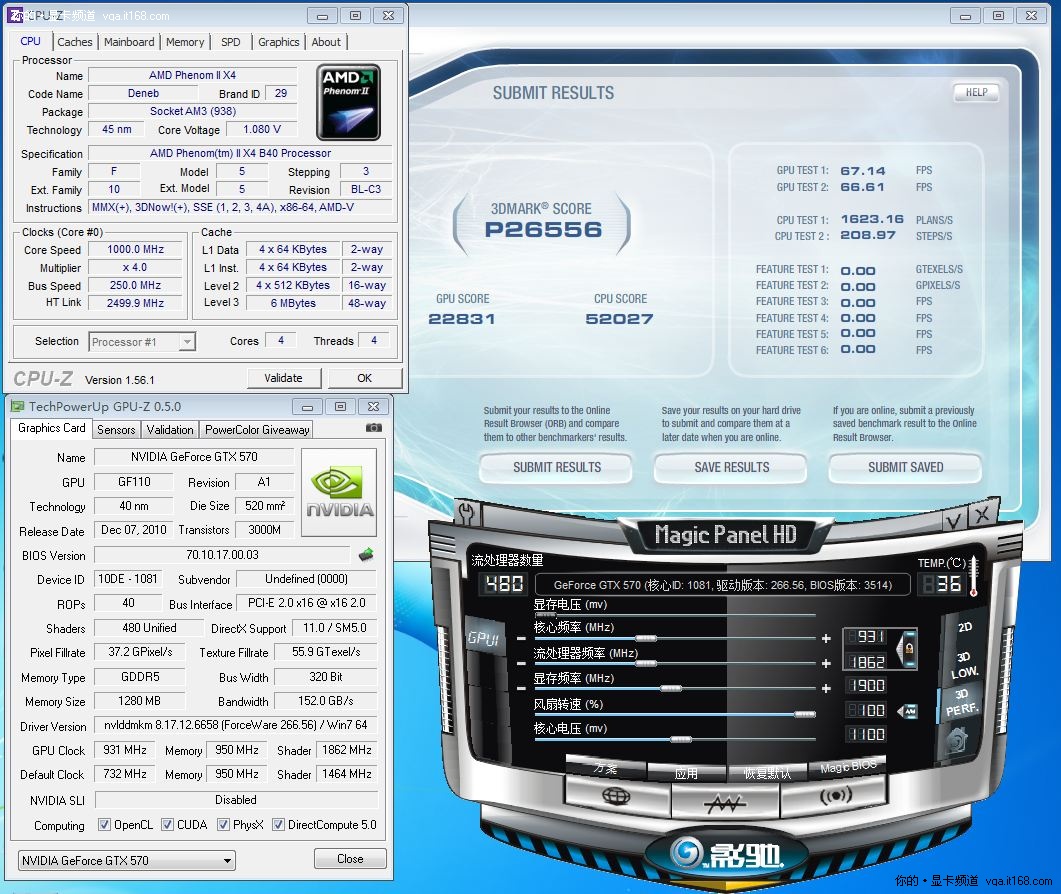The height and width of the screenshot is (894, 1061).
Task: Open the Mainboard tab in CPU-Z
Action: (x=129, y=42)
